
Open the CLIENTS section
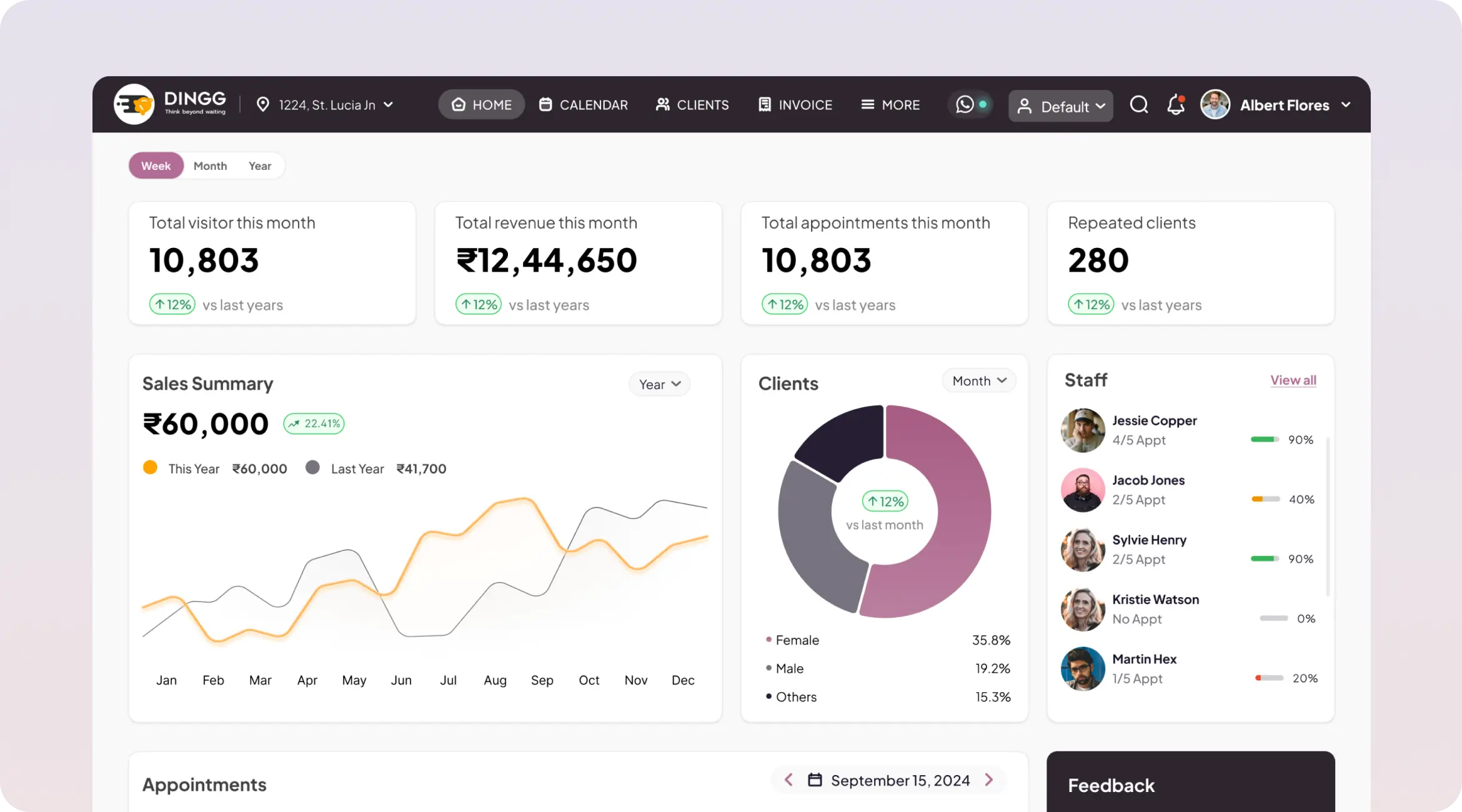[692, 104]
